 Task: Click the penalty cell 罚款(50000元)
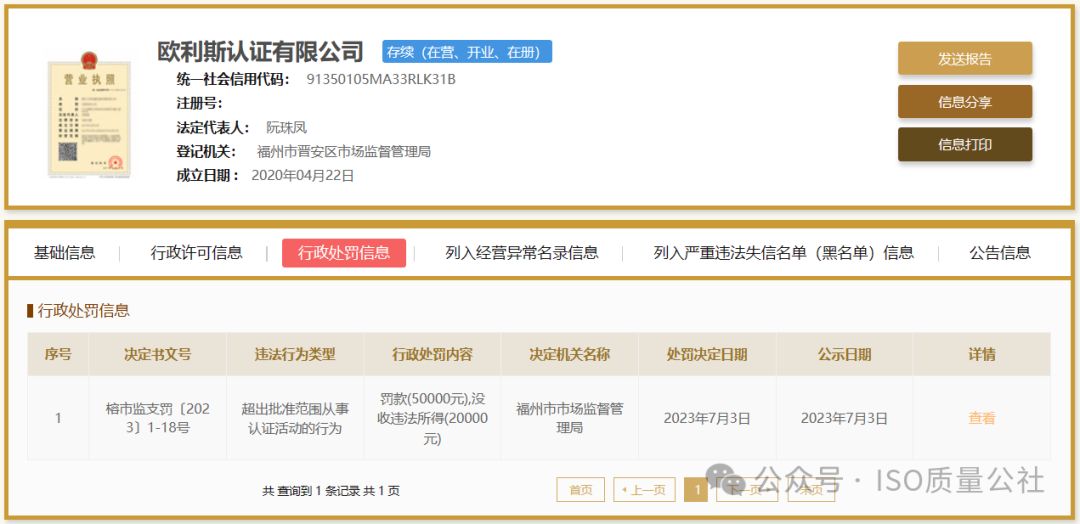click(x=432, y=418)
